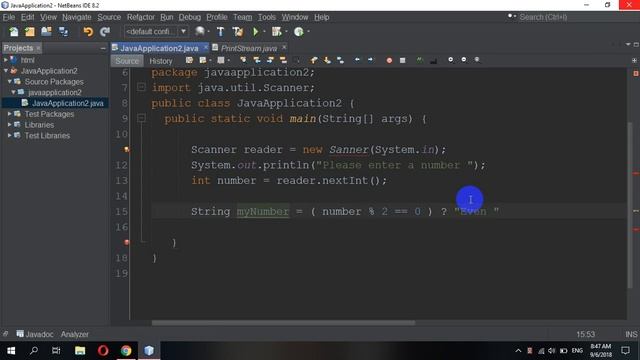This screenshot has width=640, height=360.
Task: Toggle the Rectangular Selection editor button
Action: [x=297, y=60]
